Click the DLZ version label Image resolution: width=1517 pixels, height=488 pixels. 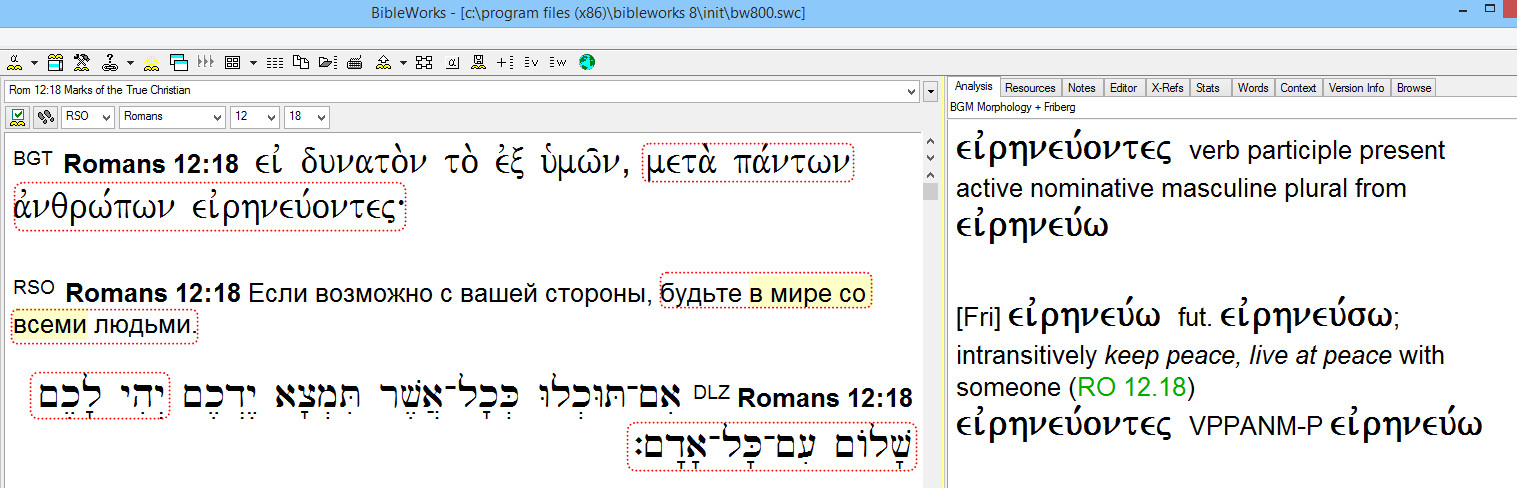tap(712, 393)
